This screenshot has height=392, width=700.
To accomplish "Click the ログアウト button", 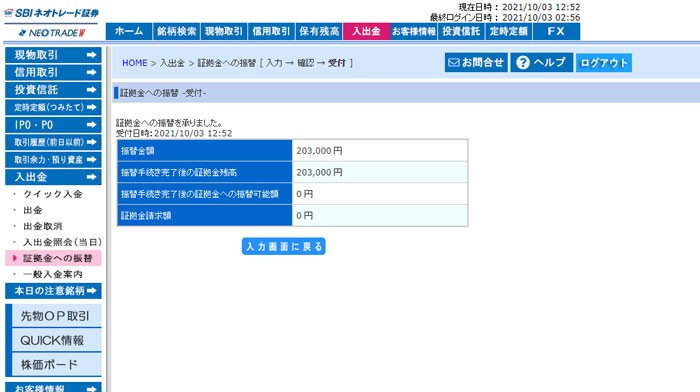I will click(604, 63).
